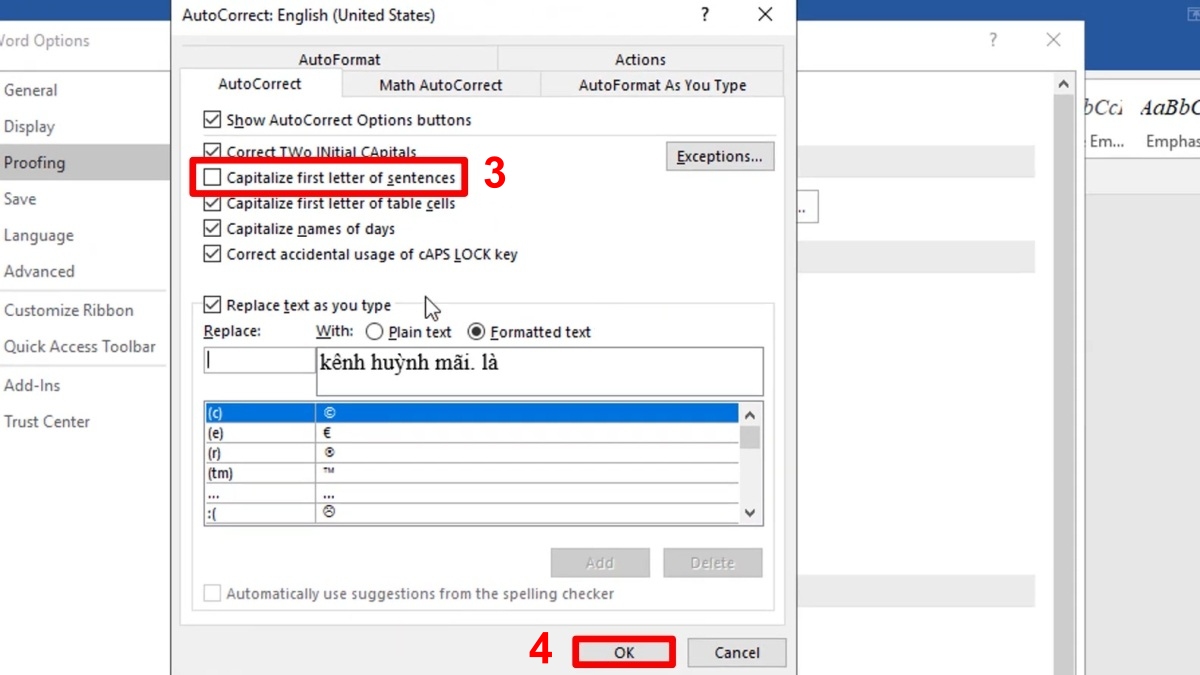The height and width of the screenshot is (675, 1200).
Task: Dismiss the dialog using Cancel
Action: (x=736, y=652)
